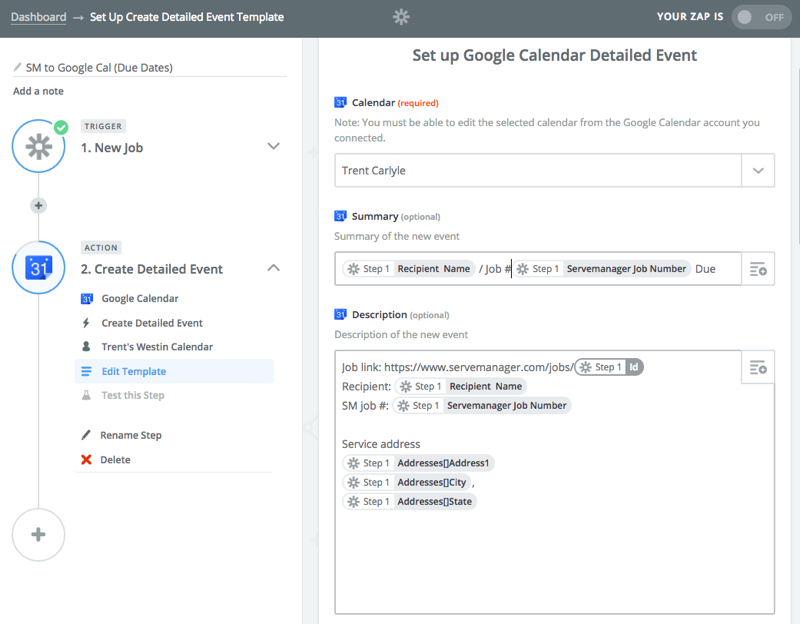Open the Trent Carlyle calendar dropdown
800x624 pixels.
(x=758, y=170)
